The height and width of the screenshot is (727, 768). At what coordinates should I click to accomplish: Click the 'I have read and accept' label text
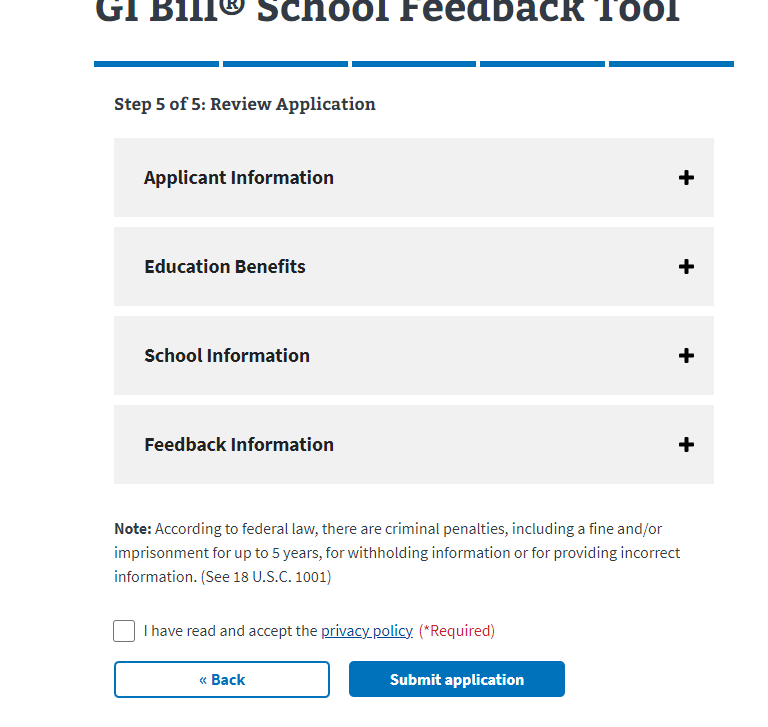coord(230,631)
